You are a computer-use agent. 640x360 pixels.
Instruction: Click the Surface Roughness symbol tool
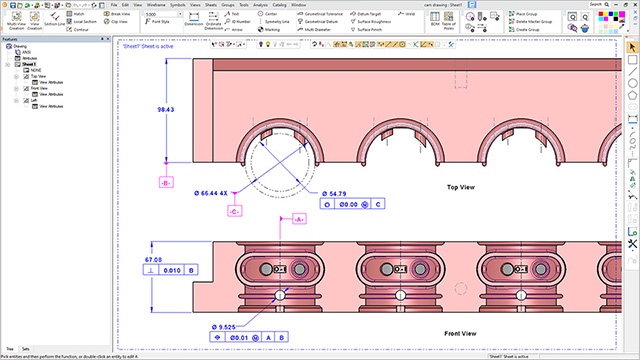370,22
